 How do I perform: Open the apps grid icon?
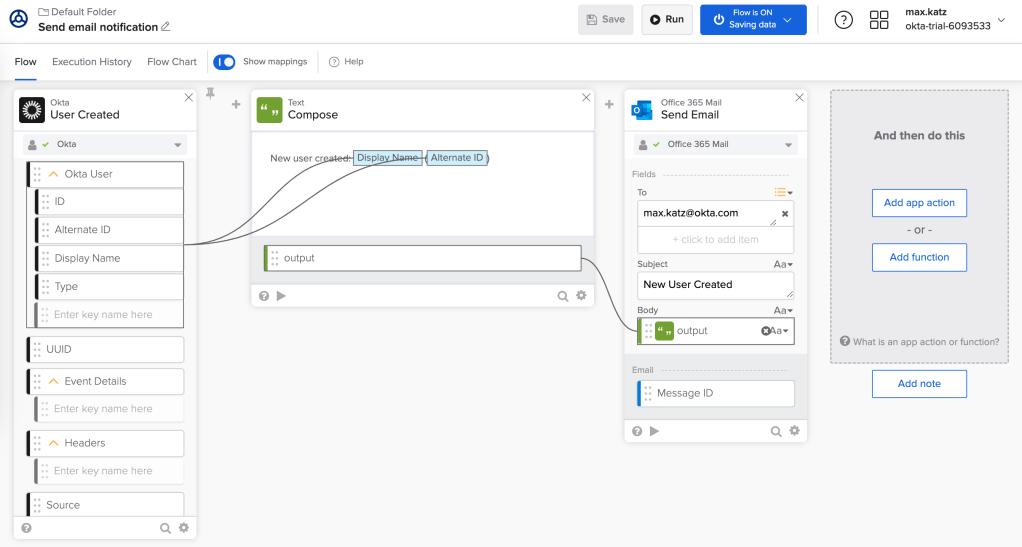coord(879,20)
